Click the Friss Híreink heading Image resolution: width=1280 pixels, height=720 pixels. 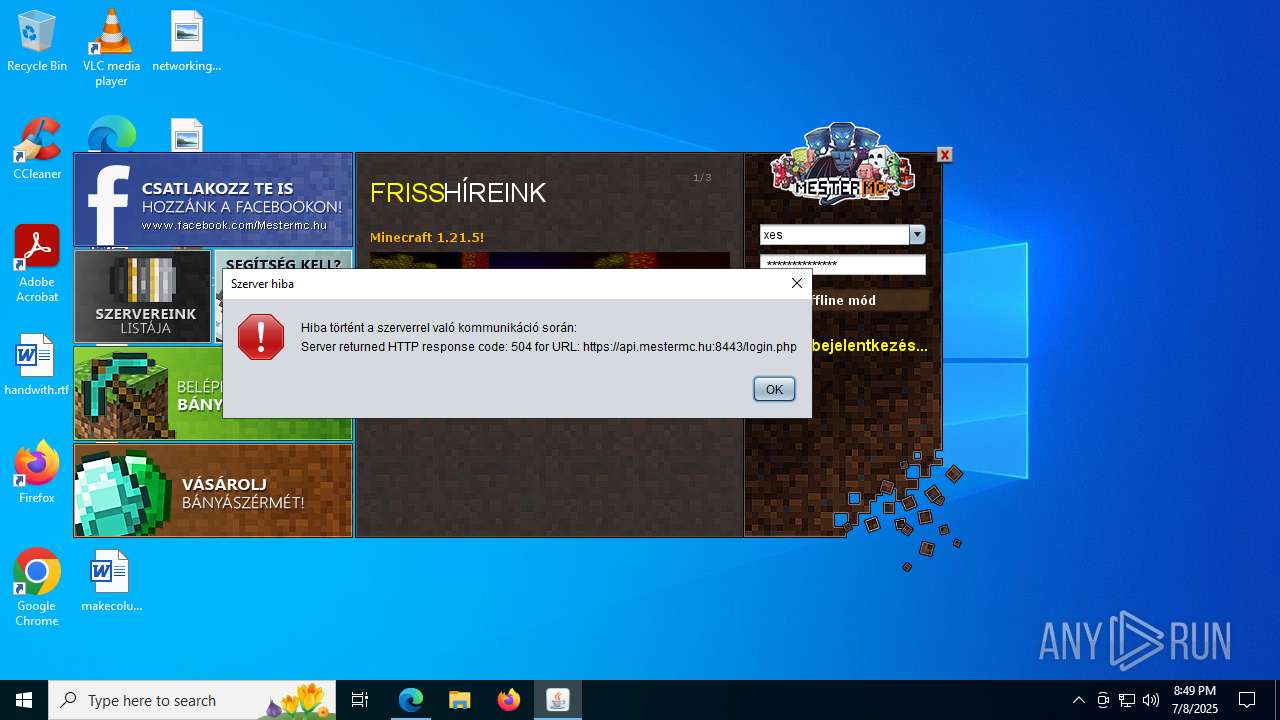pos(458,193)
